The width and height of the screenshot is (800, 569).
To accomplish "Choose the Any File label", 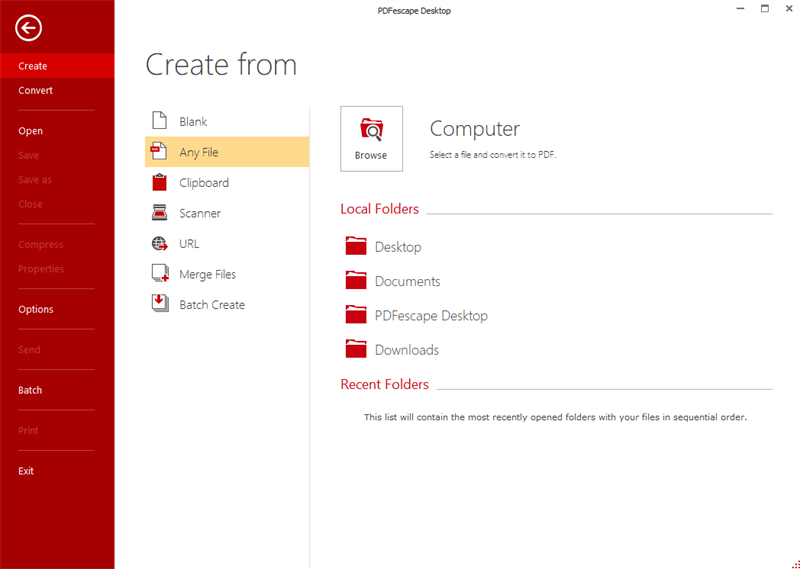I will point(198,152).
